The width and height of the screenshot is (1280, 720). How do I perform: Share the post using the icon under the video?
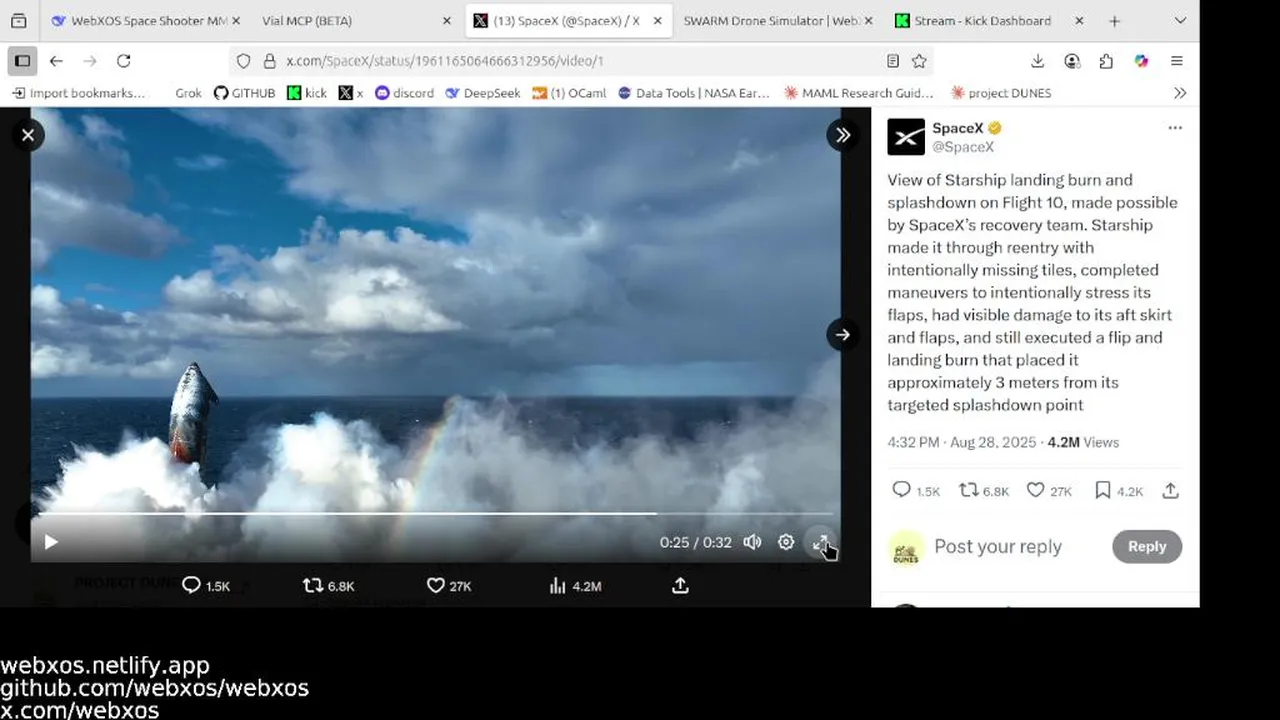(680, 586)
